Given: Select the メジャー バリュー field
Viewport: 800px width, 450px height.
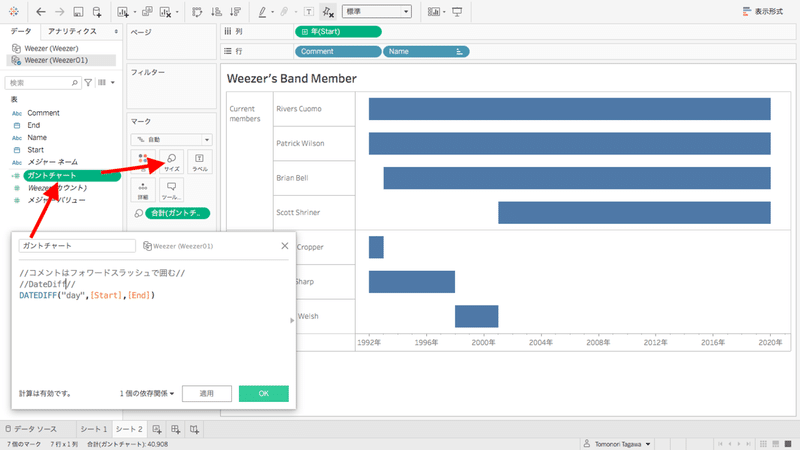Looking at the screenshot, I should (57, 200).
